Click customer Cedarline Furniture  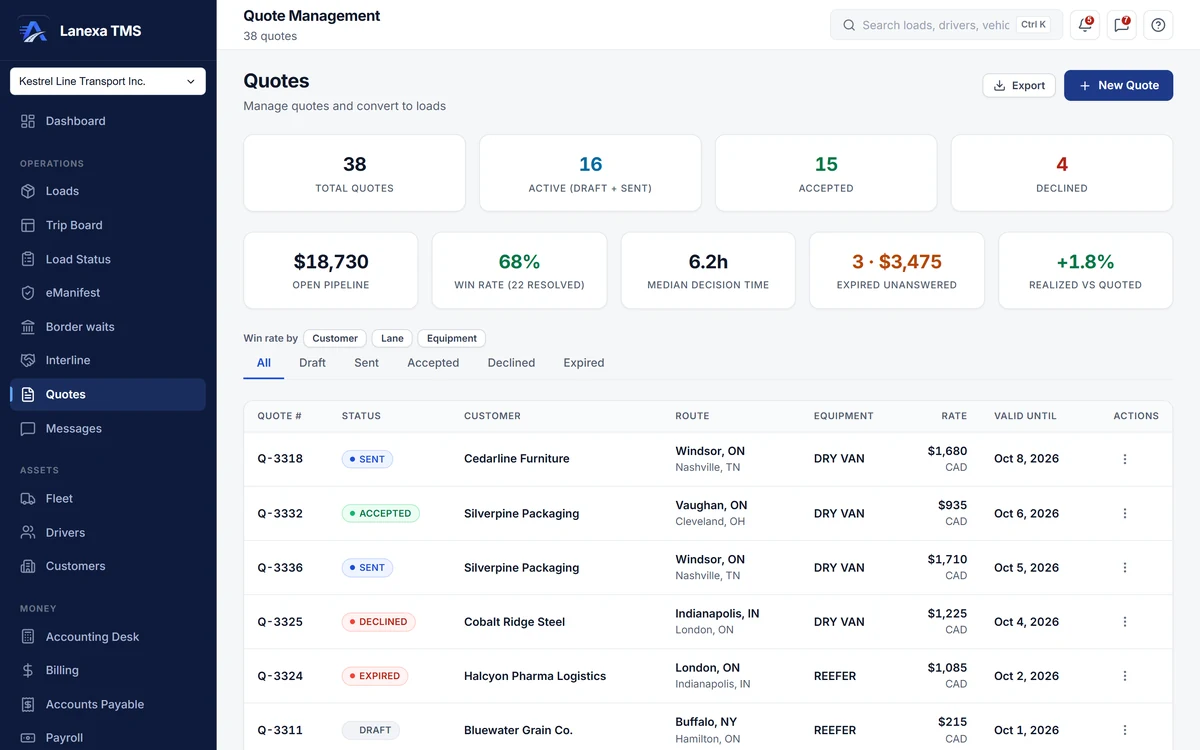pyautogui.click(x=517, y=459)
